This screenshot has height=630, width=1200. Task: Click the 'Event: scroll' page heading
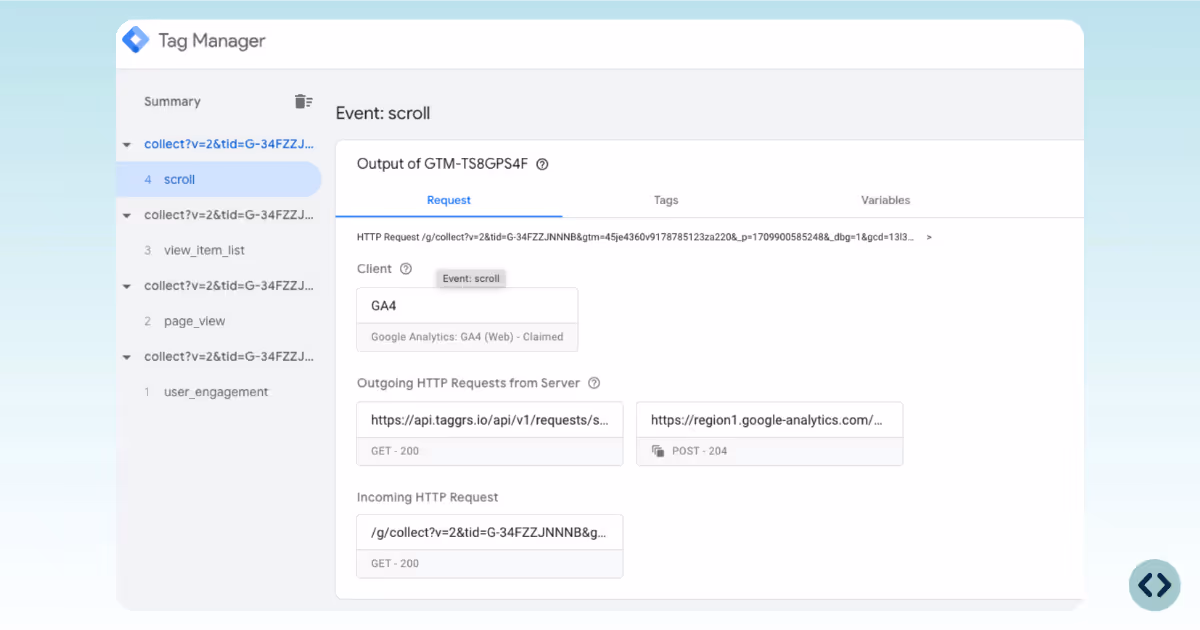click(x=383, y=113)
